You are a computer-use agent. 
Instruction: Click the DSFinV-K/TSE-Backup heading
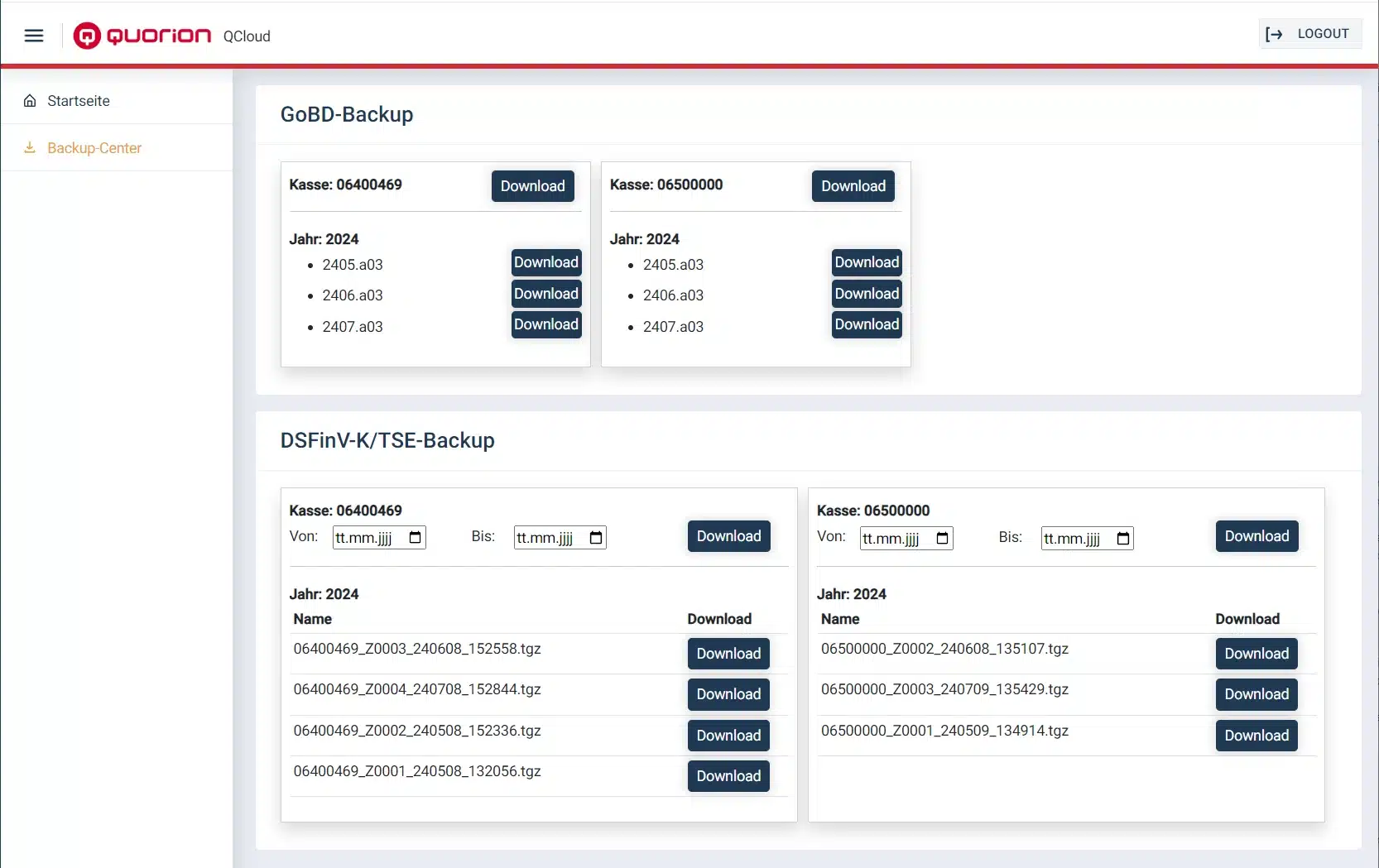(387, 440)
